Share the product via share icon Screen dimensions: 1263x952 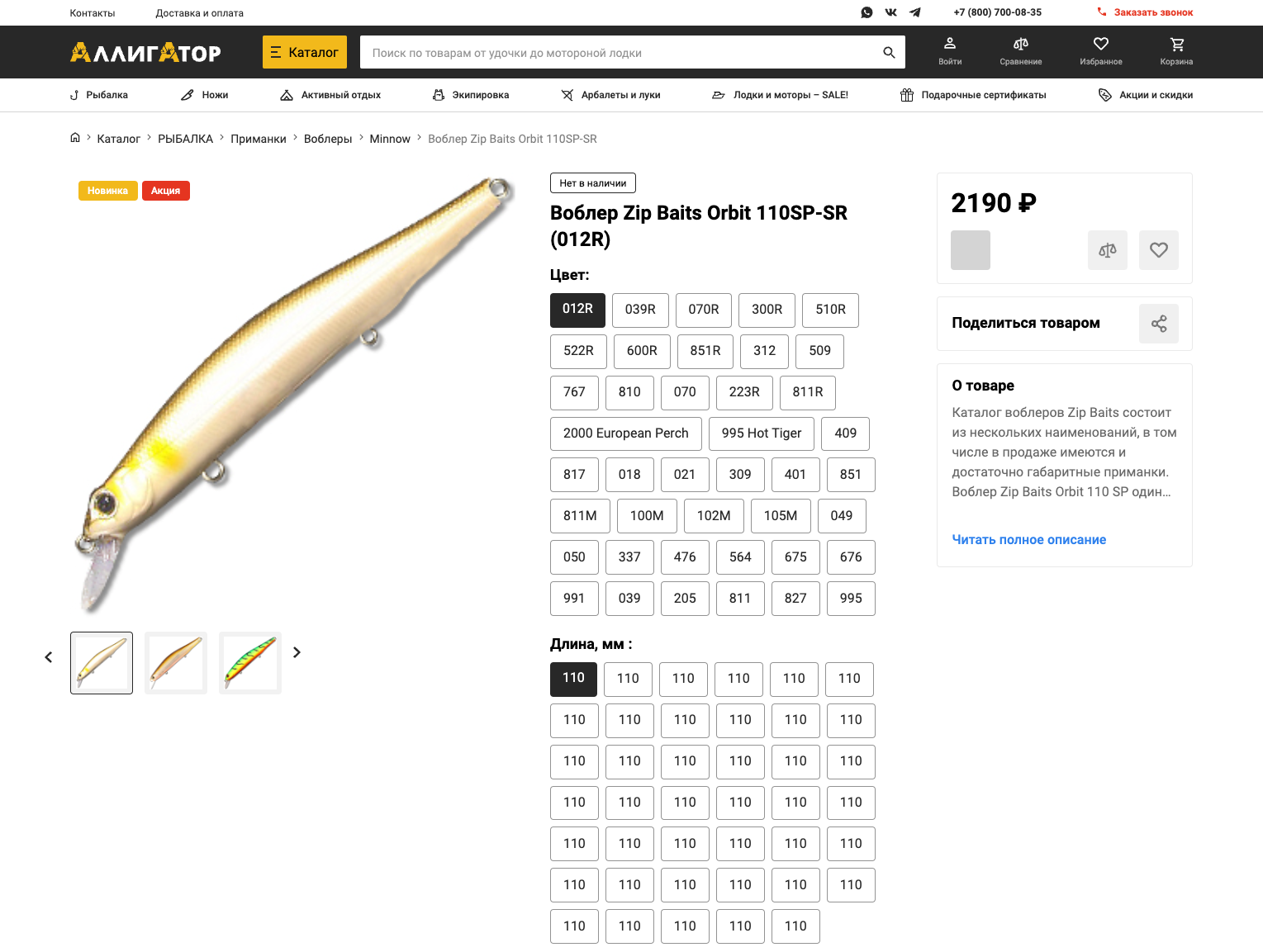(1159, 324)
